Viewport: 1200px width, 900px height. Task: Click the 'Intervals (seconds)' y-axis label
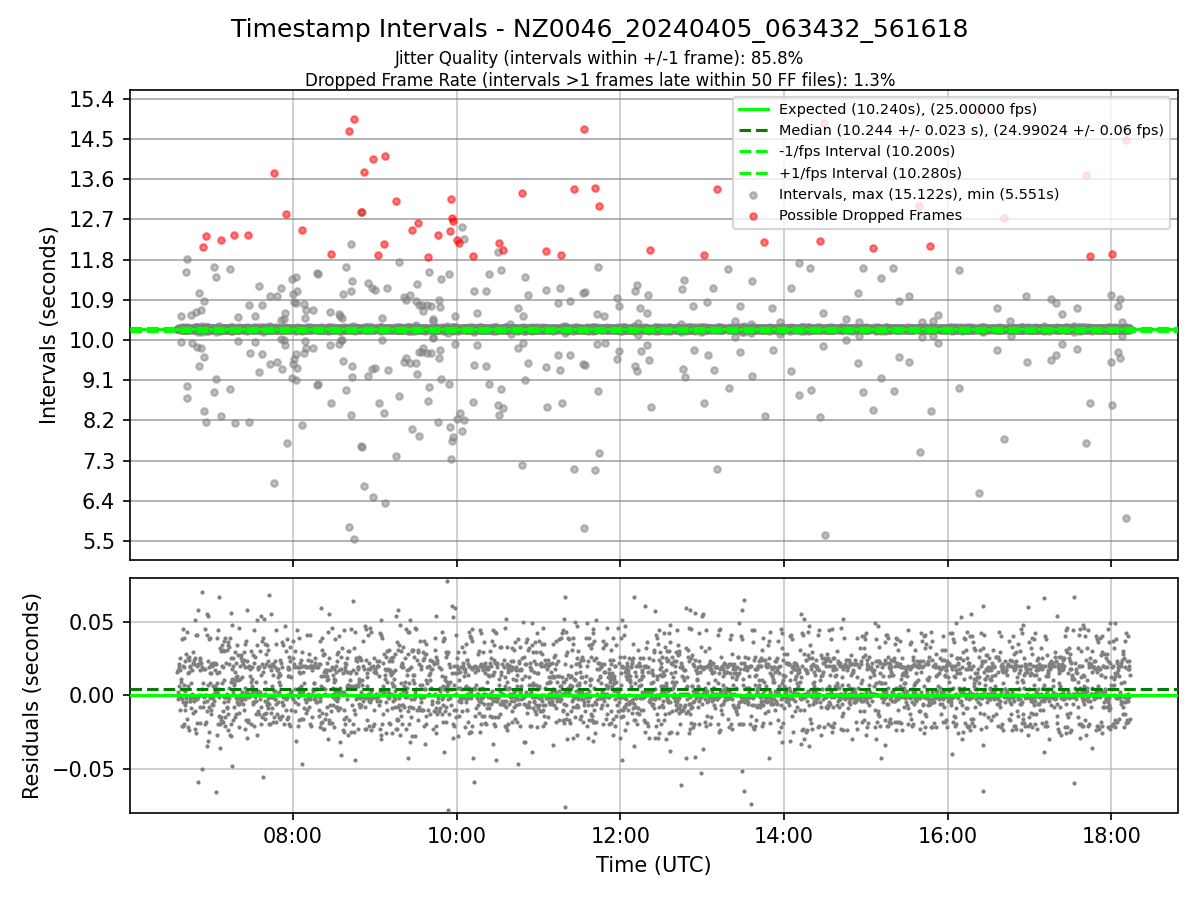pos(49,325)
